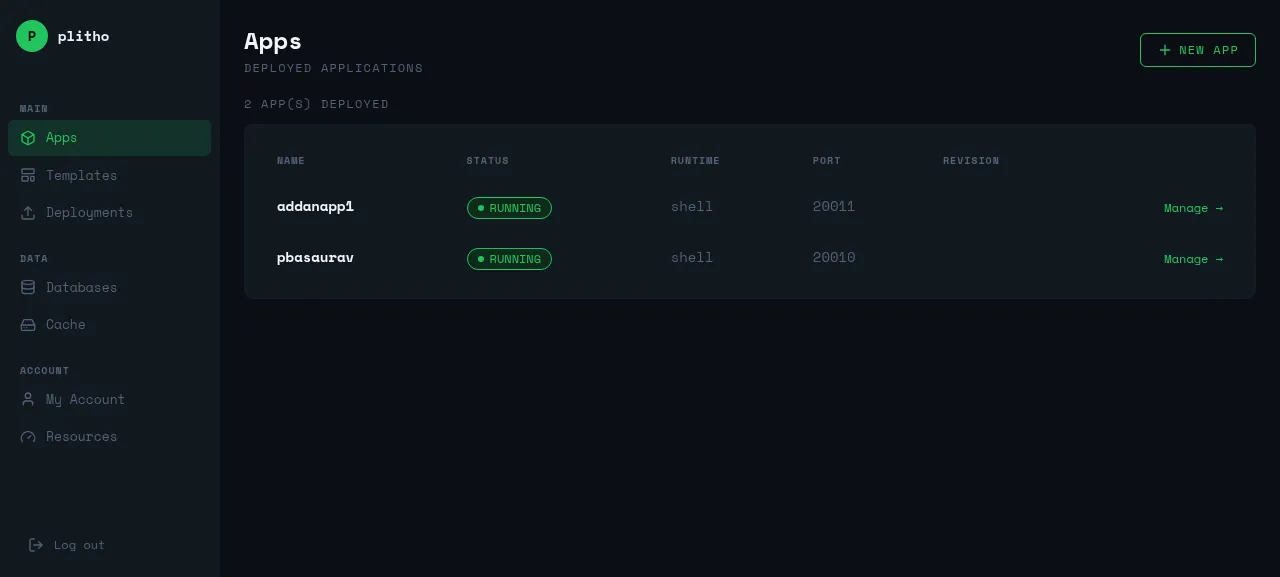Open the Templates menu item
The image size is (1280, 577).
click(109, 175)
